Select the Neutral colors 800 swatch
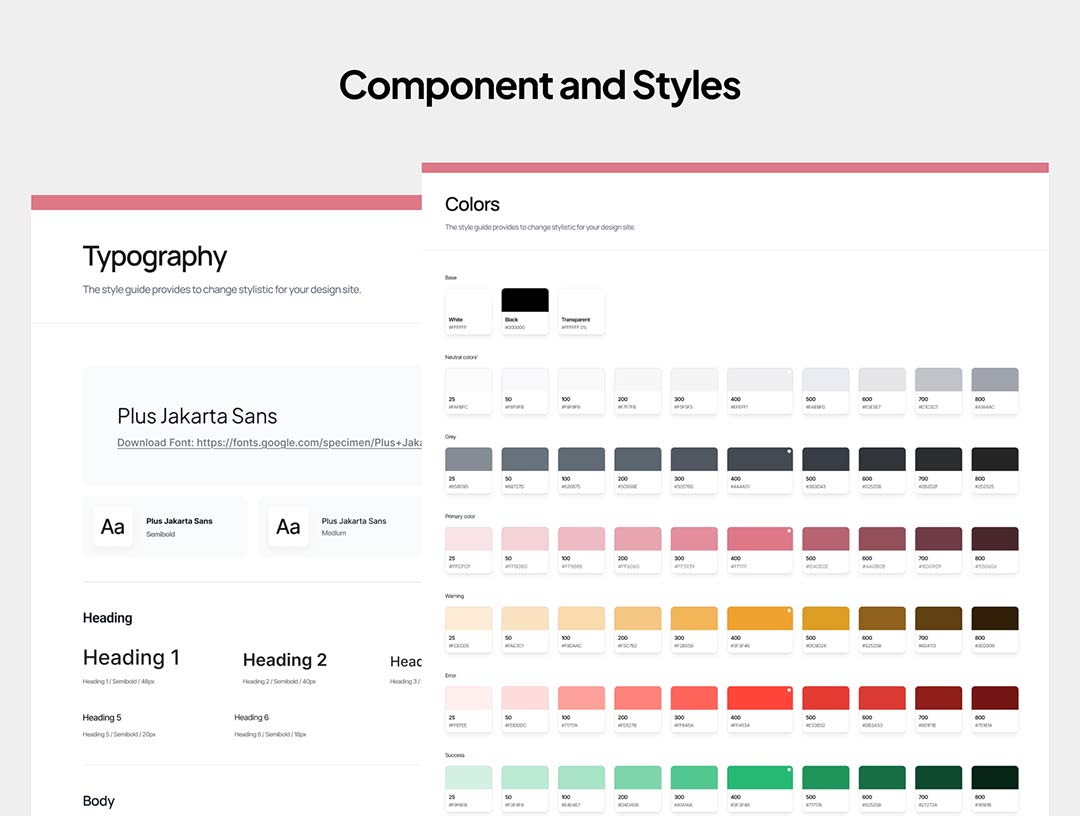This screenshot has width=1080, height=816. (x=994, y=380)
